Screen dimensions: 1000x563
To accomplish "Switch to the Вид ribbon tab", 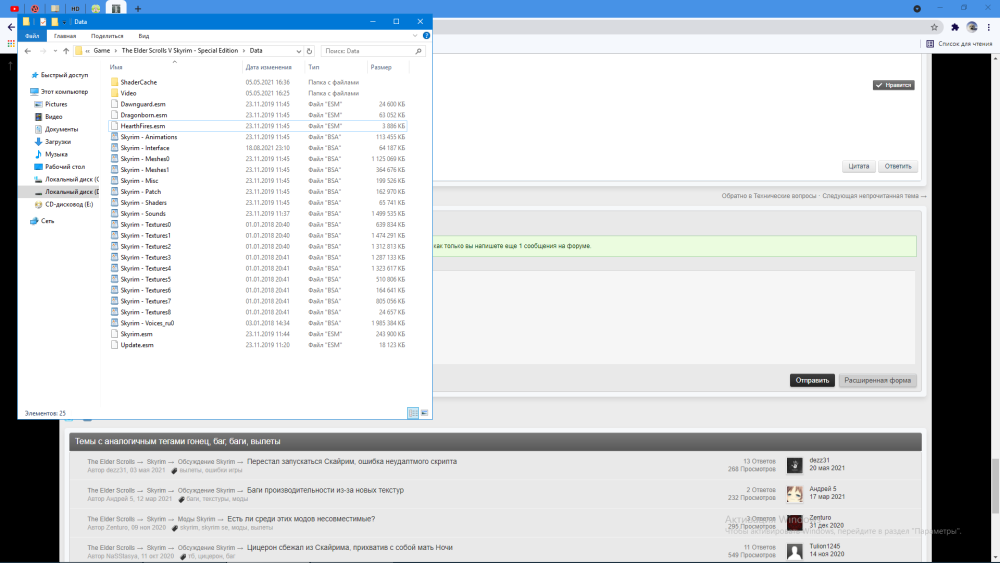I will pos(144,36).
